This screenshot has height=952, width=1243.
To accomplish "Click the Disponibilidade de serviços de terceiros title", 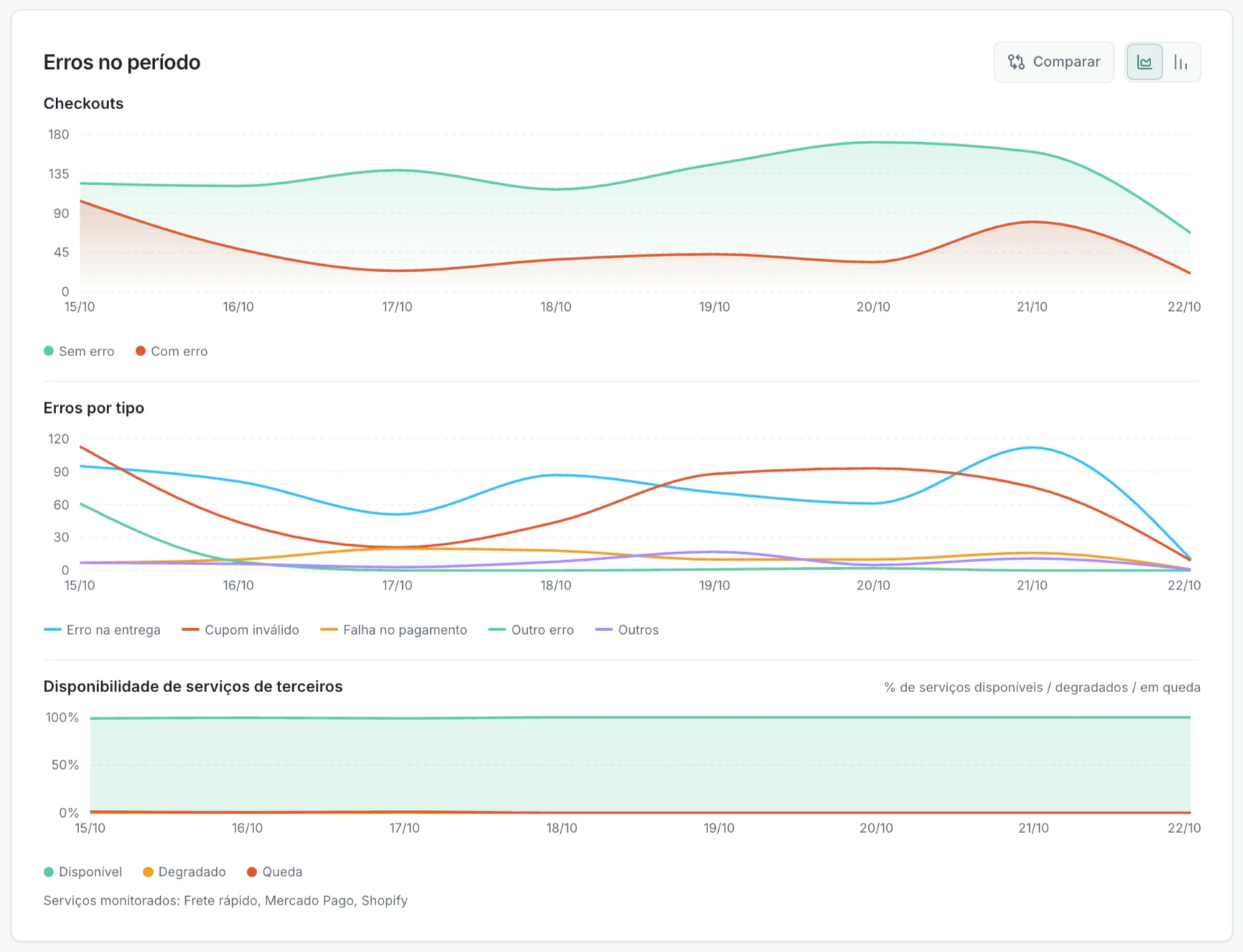I will [193, 686].
